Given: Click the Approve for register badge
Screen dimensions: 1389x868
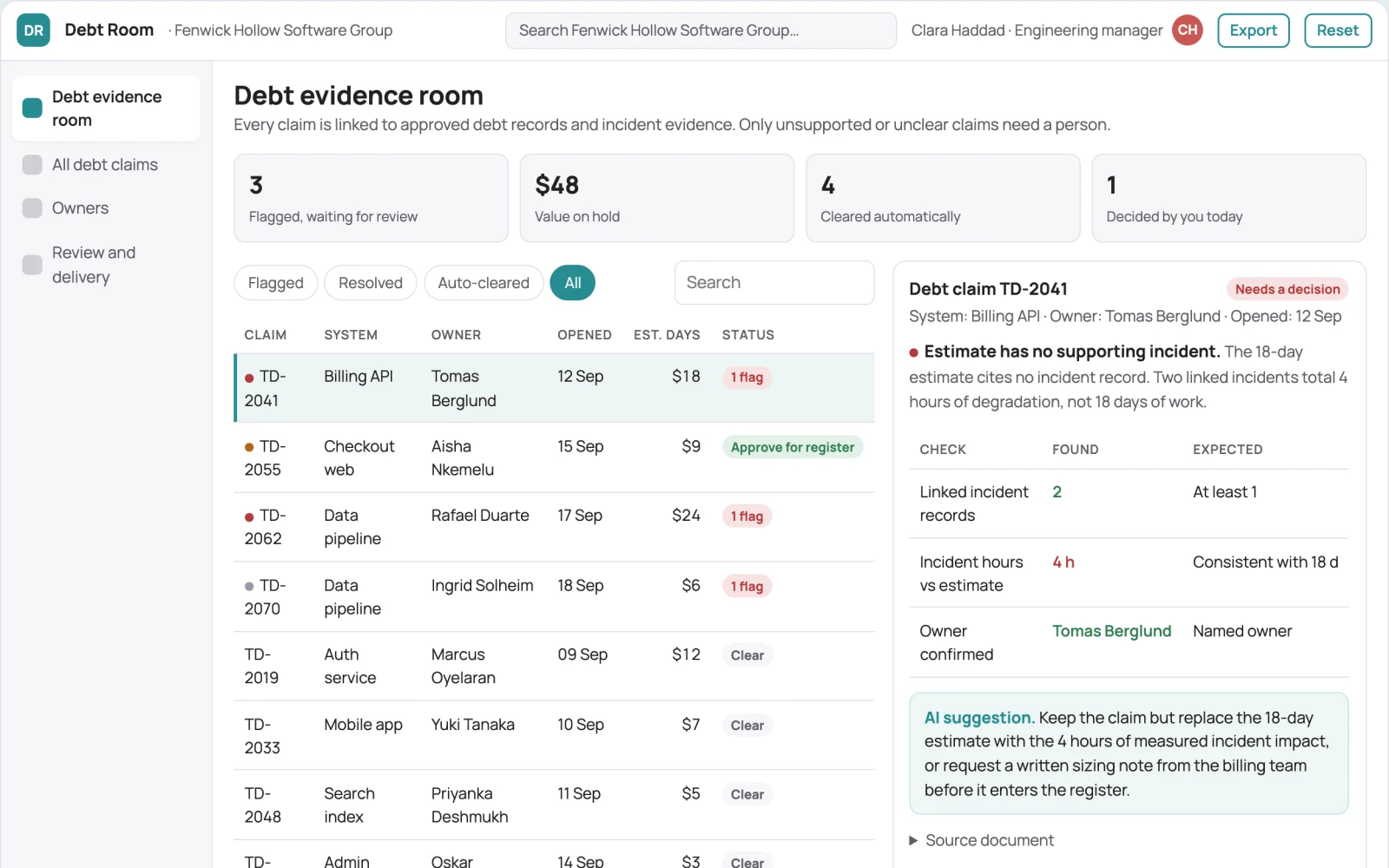Looking at the screenshot, I should (793, 447).
